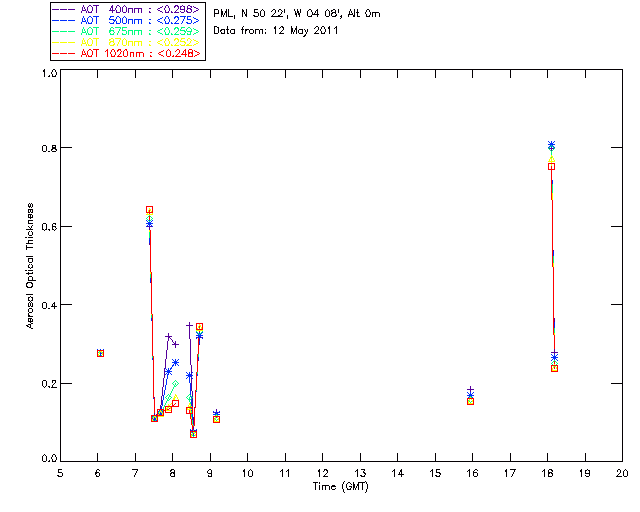This screenshot has height=512, width=640.
Task: Click the blue asterisk marker after hour 9
Action: coord(216,413)
